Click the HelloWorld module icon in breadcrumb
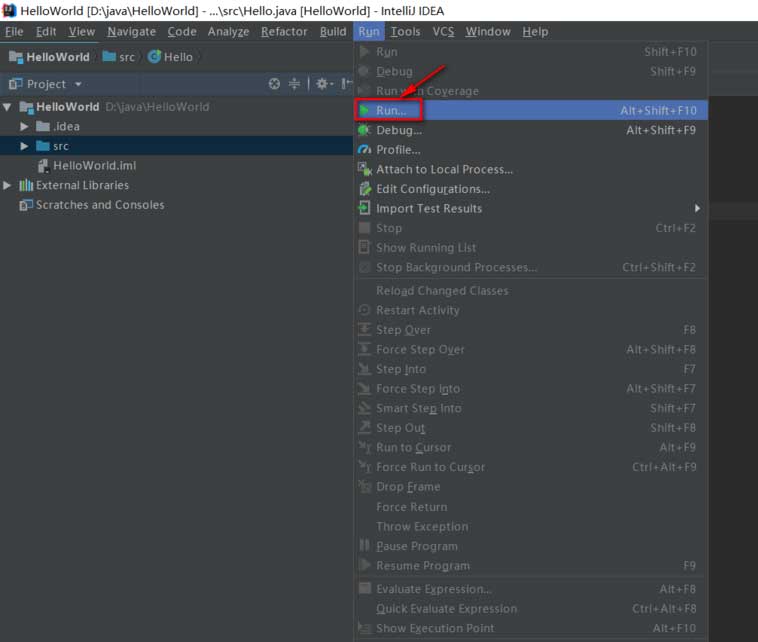Image resolution: width=758 pixels, height=642 pixels. (16, 57)
